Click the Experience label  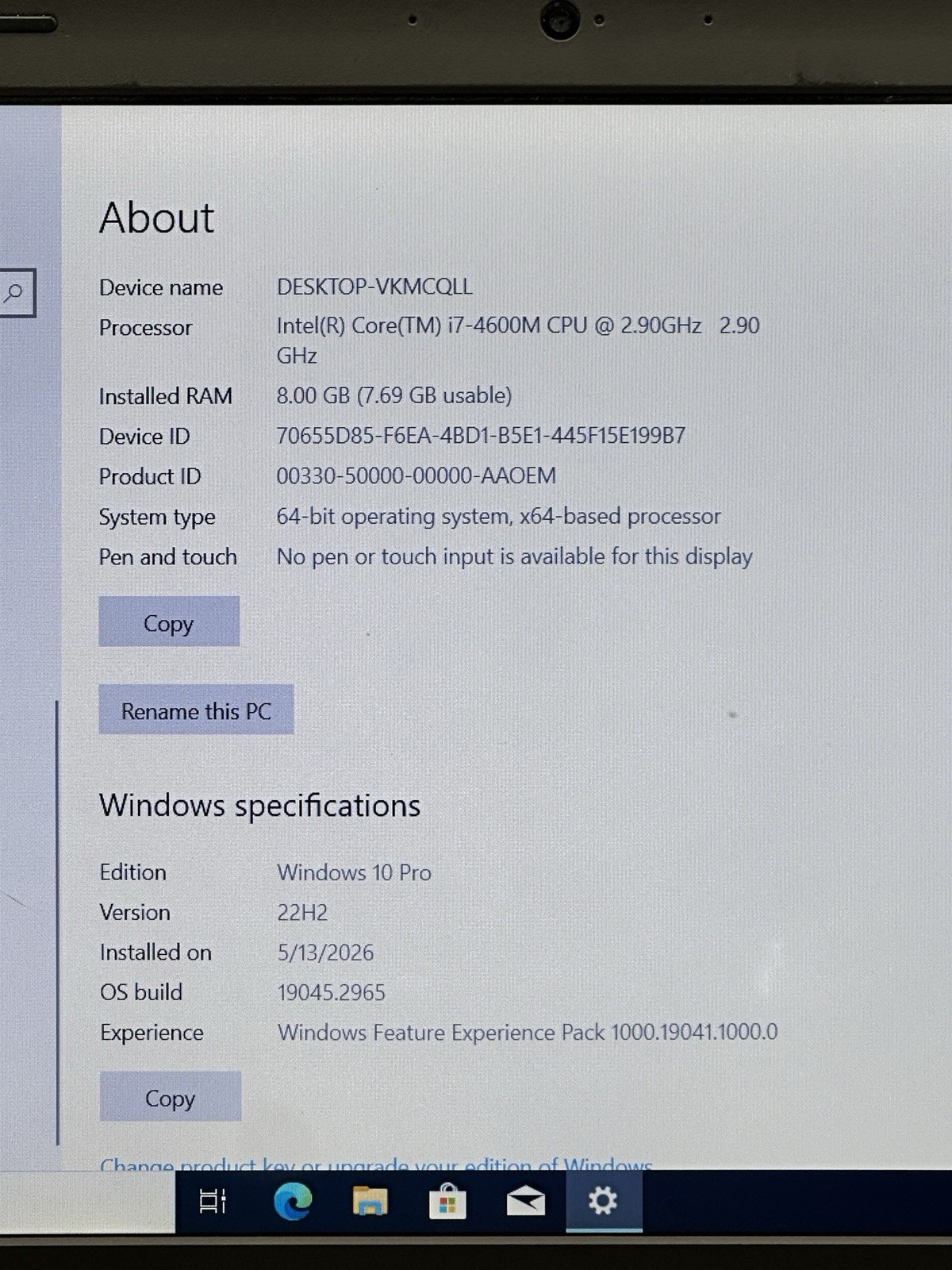coord(152,1033)
